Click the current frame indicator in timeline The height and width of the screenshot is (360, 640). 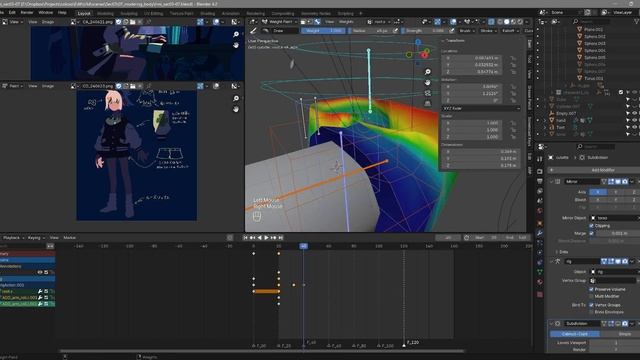coord(303,246)
